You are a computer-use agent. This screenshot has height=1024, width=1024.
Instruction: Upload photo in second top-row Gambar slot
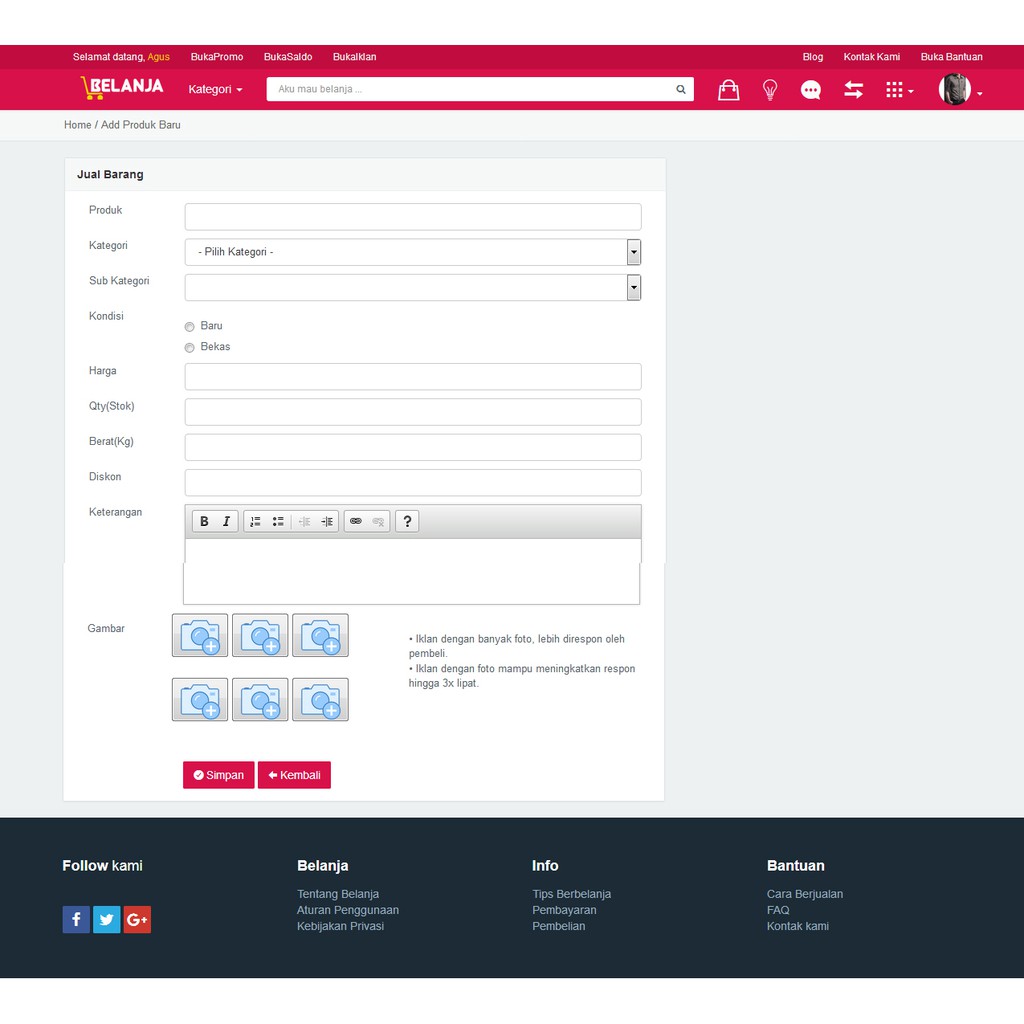[260, 635]
